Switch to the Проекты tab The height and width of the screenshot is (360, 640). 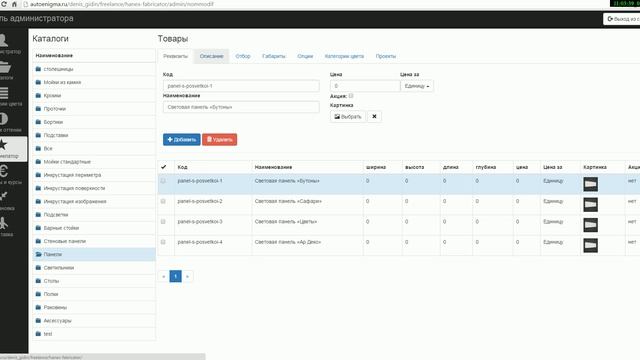[386, 56]
